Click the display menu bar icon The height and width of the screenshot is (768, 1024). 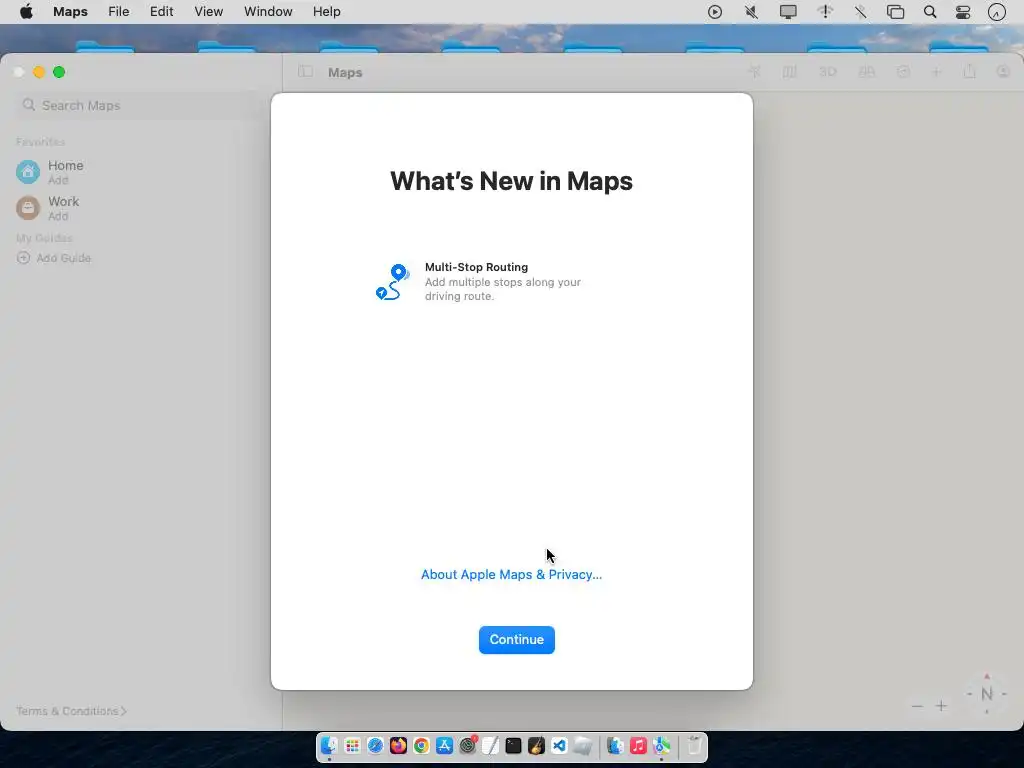[x=788, y=12]
